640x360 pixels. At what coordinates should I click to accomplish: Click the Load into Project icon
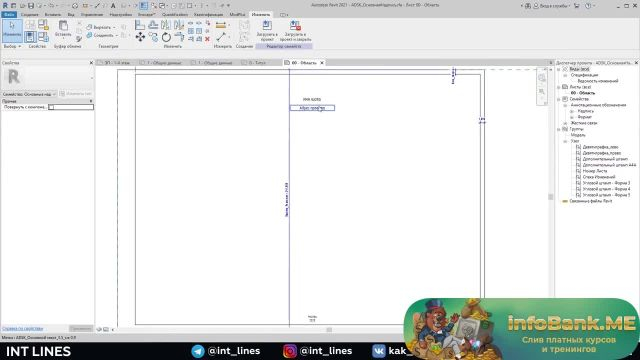[x=267, y=31]
